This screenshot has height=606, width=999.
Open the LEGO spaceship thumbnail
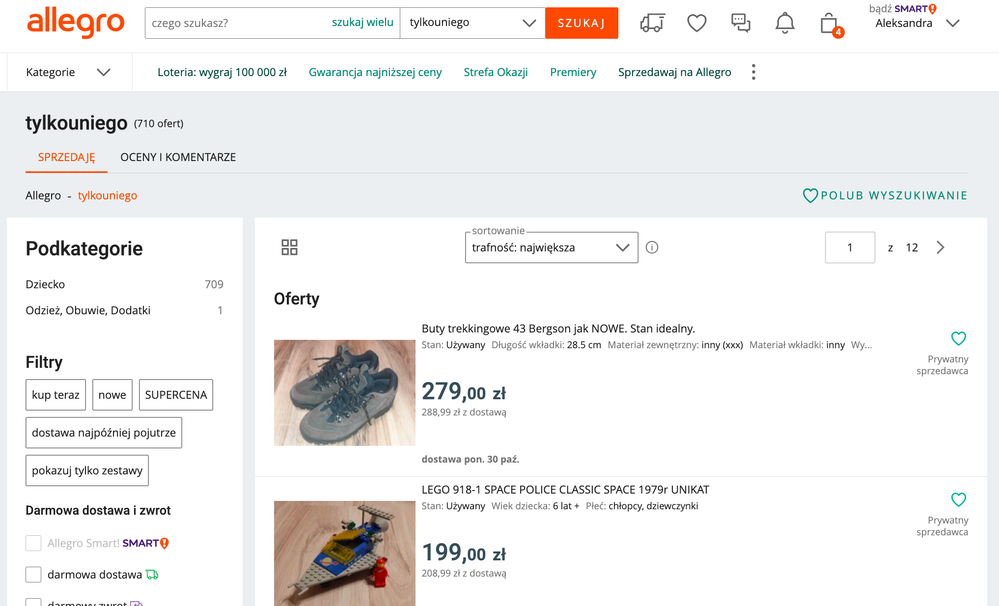click(344, 553)
